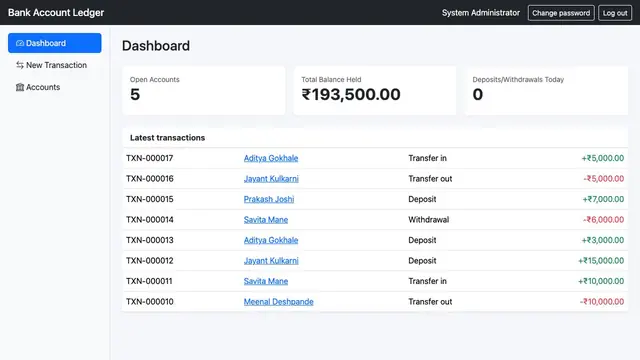This screenshot has width=640, height=360.
Task: Click the Latest transactions heading
Action: 167,138
